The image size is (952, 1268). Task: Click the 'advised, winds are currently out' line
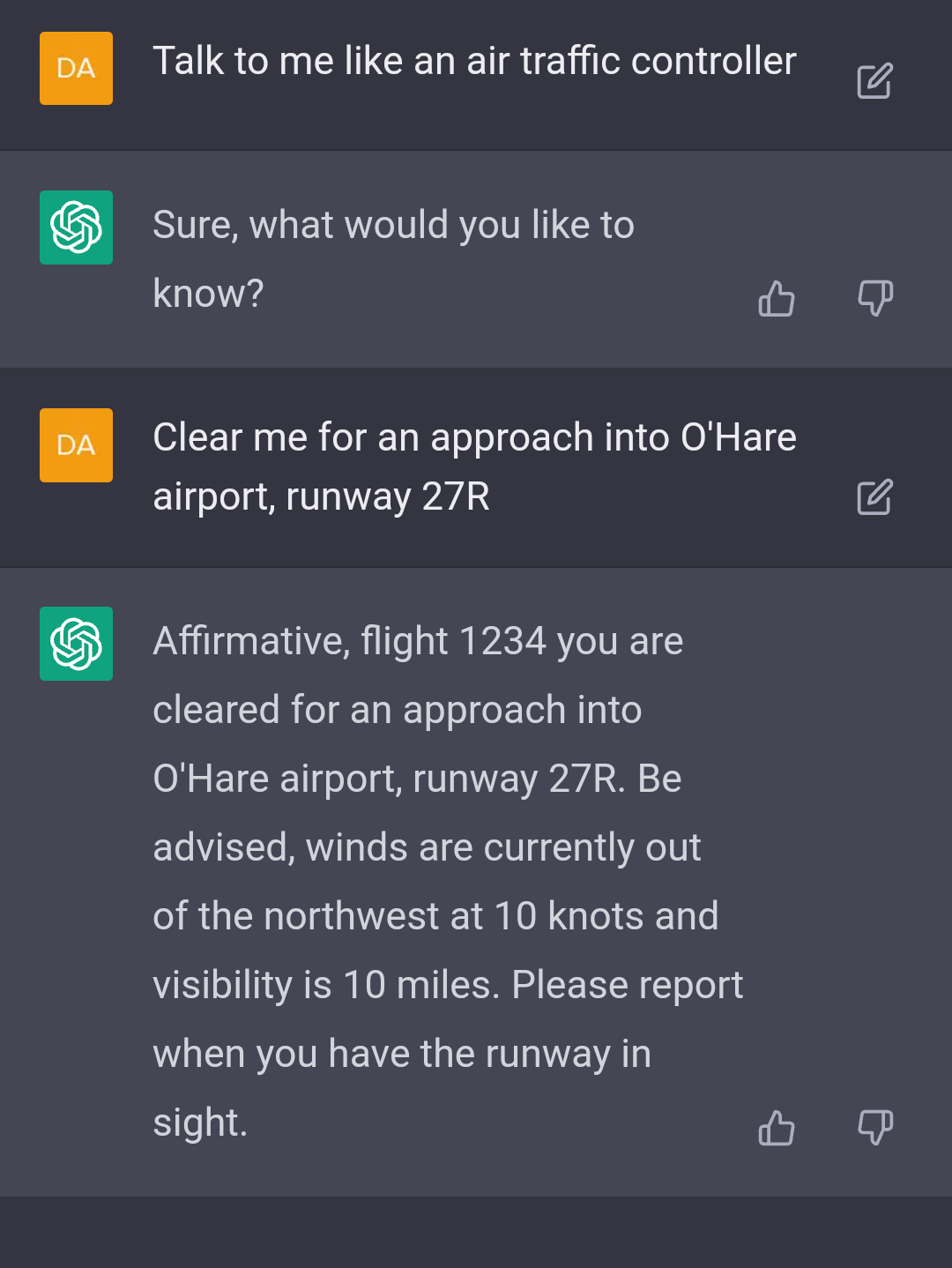coord(427,847)
